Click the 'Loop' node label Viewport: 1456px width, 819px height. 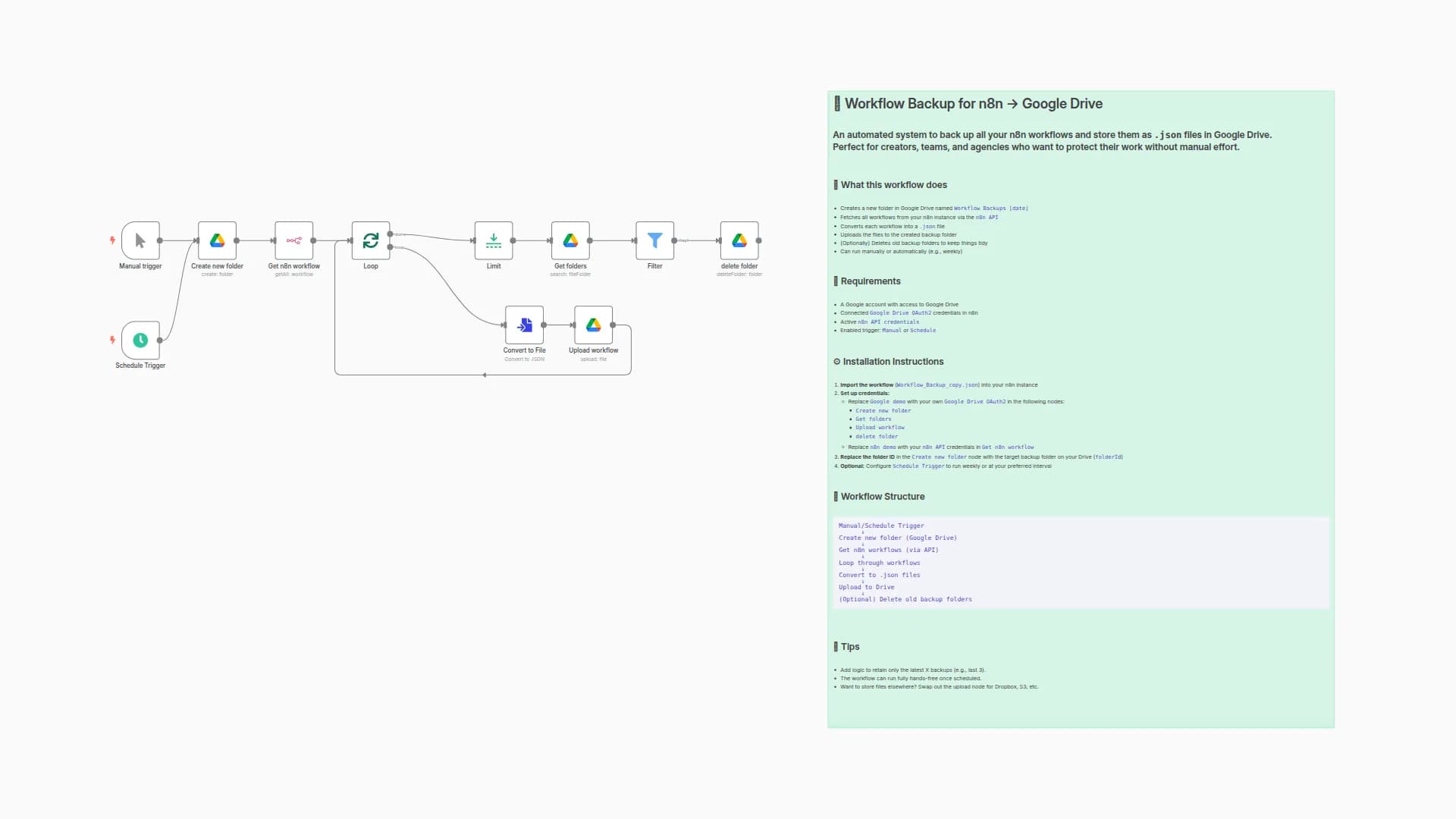click(x=371, y=266)
